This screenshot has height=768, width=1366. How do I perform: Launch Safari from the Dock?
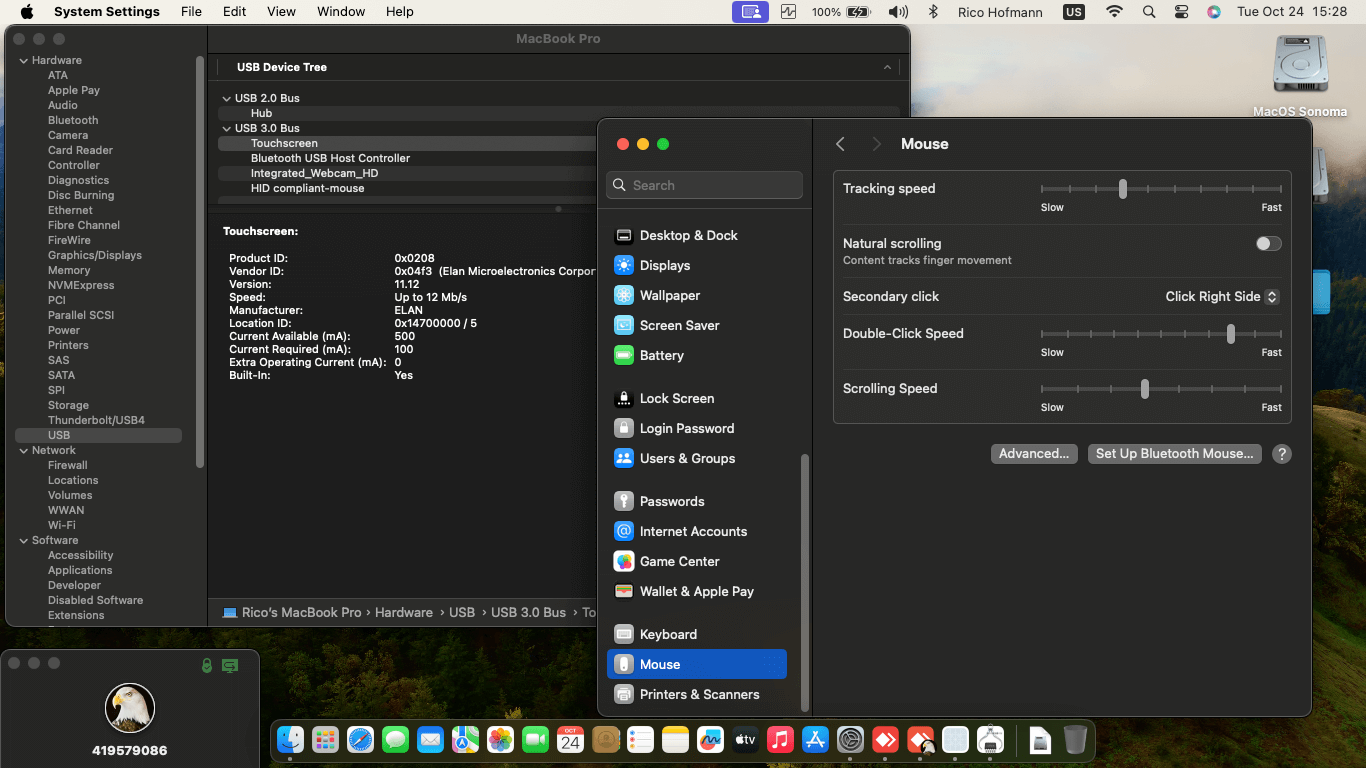click(360, 740)
